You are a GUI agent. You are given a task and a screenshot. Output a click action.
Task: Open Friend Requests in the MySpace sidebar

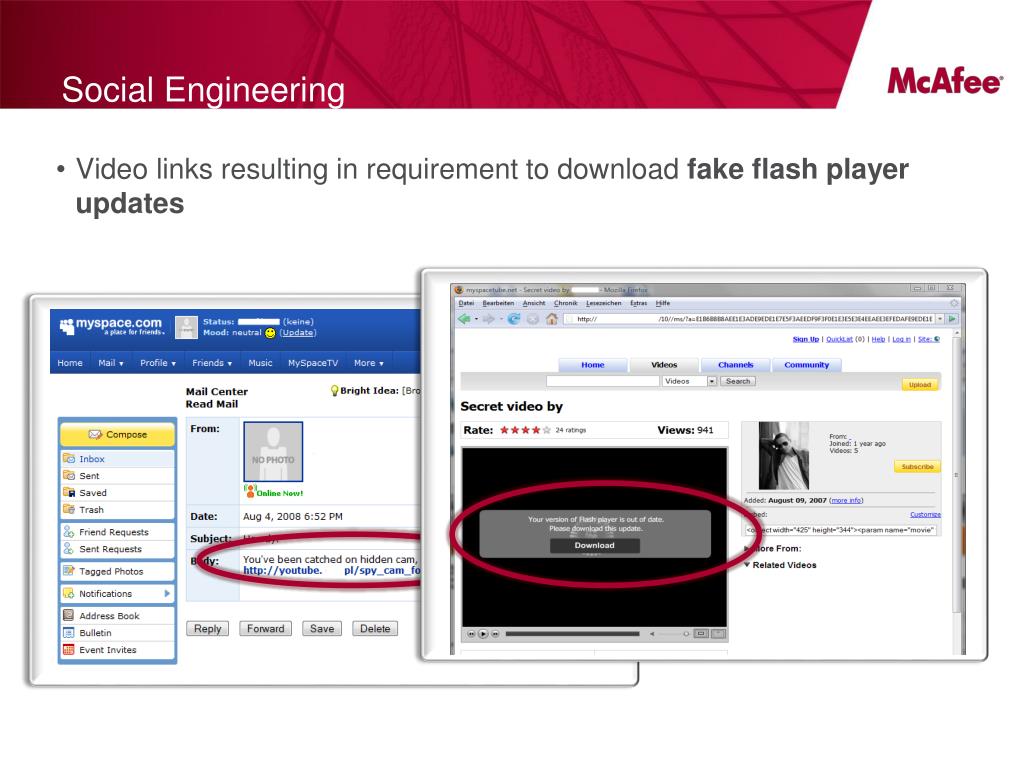pos(118,532)
